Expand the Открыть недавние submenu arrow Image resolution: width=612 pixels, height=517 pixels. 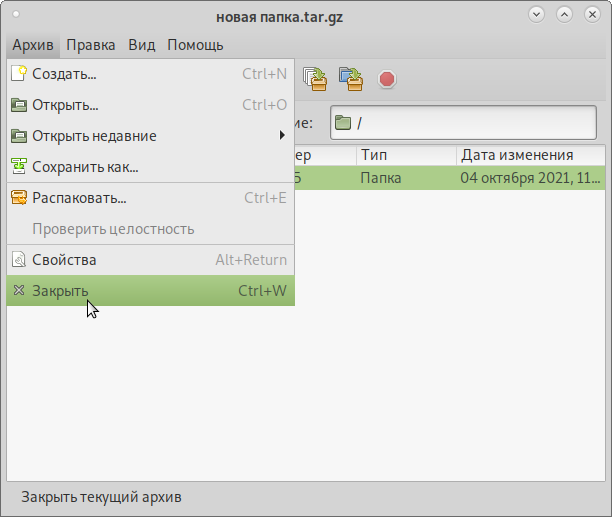pyautogui.click(x=282, y=136)
